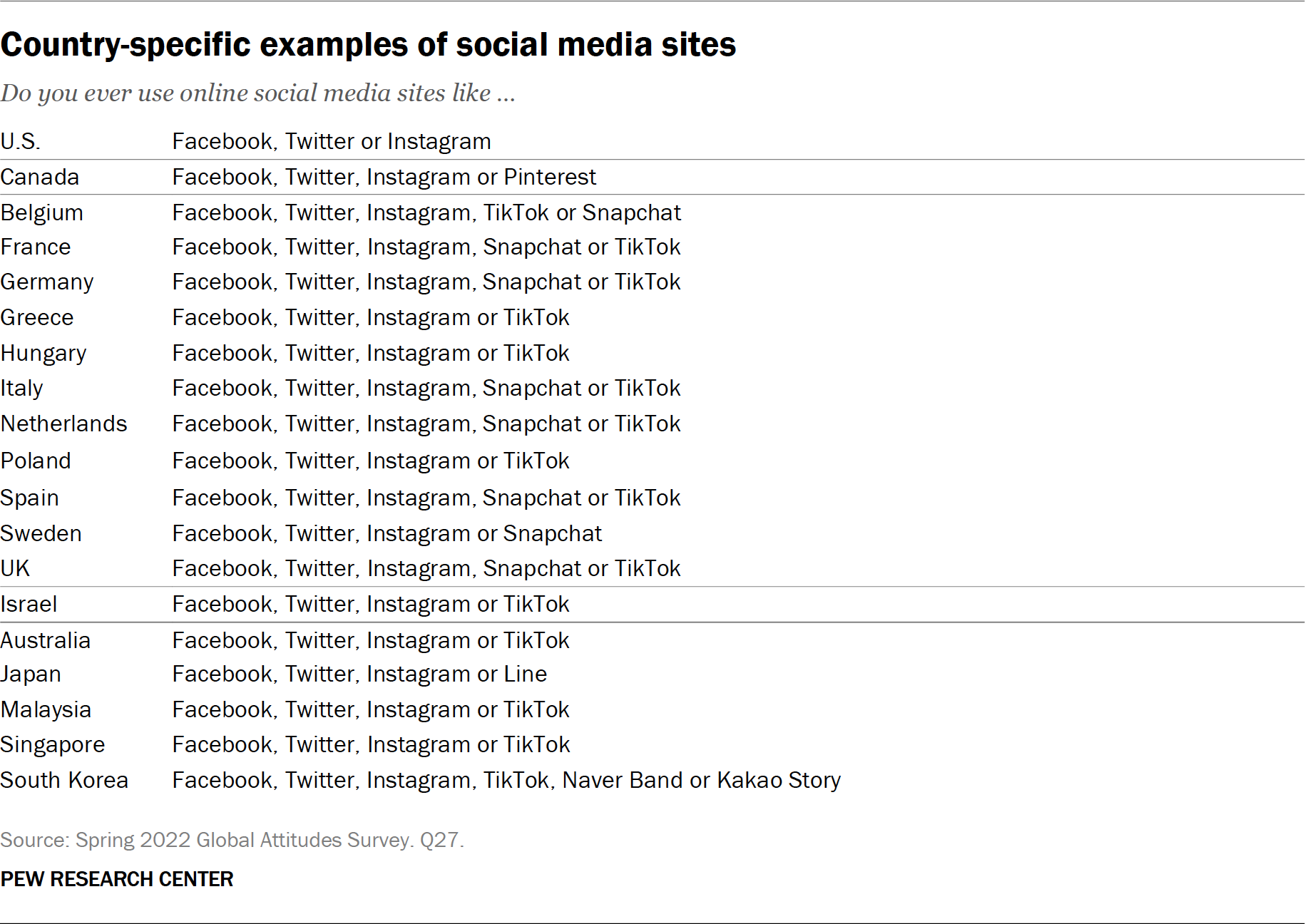Select the Hungary table entry
This screenshot has width=1305, height=924.
[x=43, y=352]
